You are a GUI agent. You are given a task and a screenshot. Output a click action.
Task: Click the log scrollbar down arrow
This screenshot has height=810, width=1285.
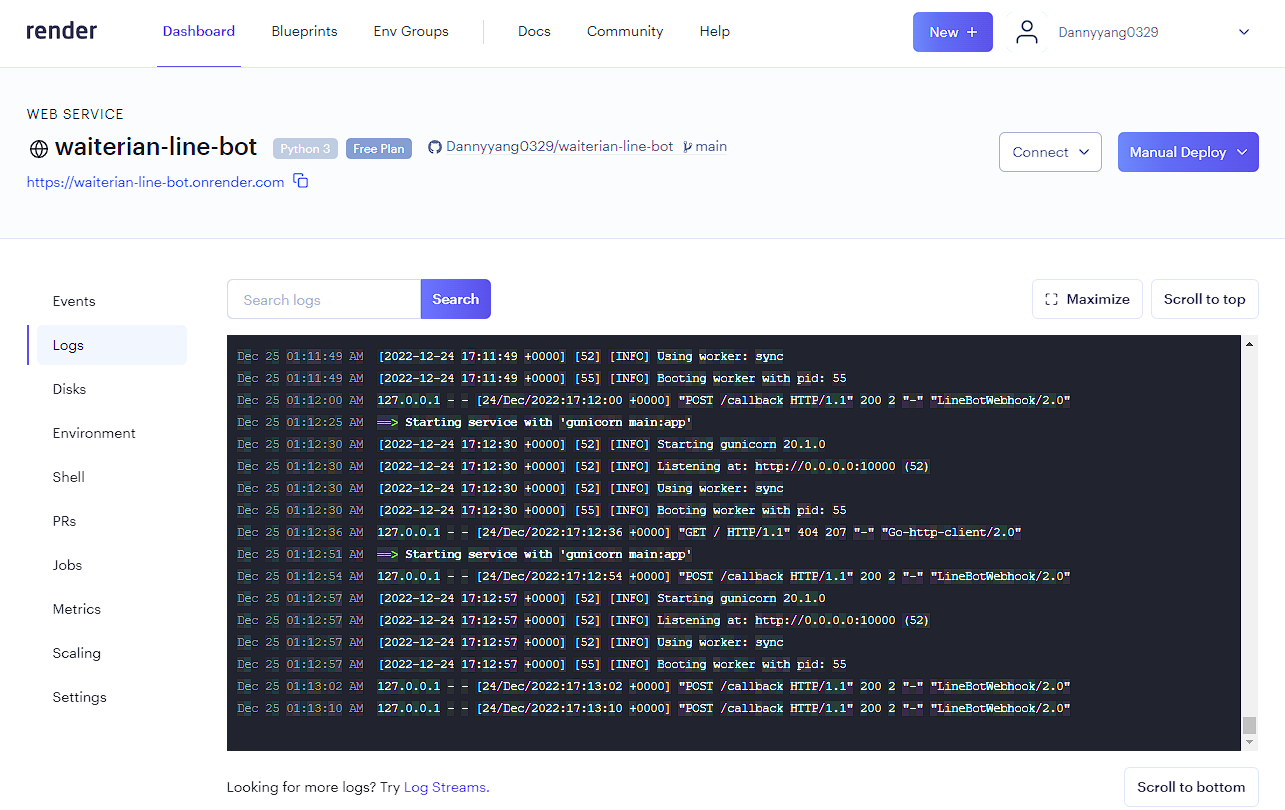(x=1249, y=743)
